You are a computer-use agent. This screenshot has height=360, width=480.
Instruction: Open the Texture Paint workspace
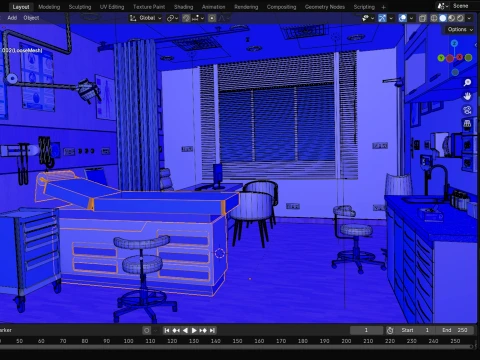pos(149,7)
